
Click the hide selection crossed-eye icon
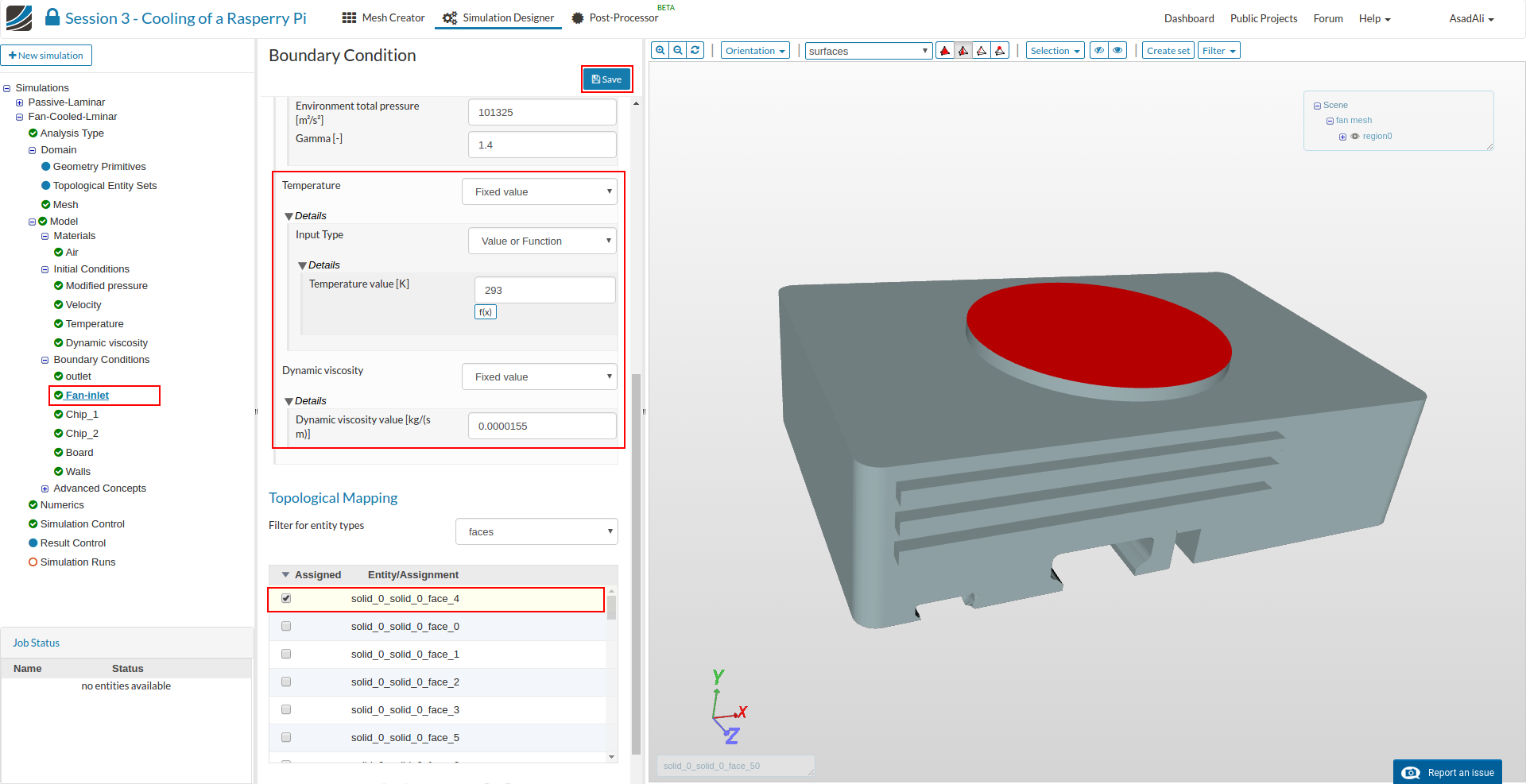point(1099,50)
